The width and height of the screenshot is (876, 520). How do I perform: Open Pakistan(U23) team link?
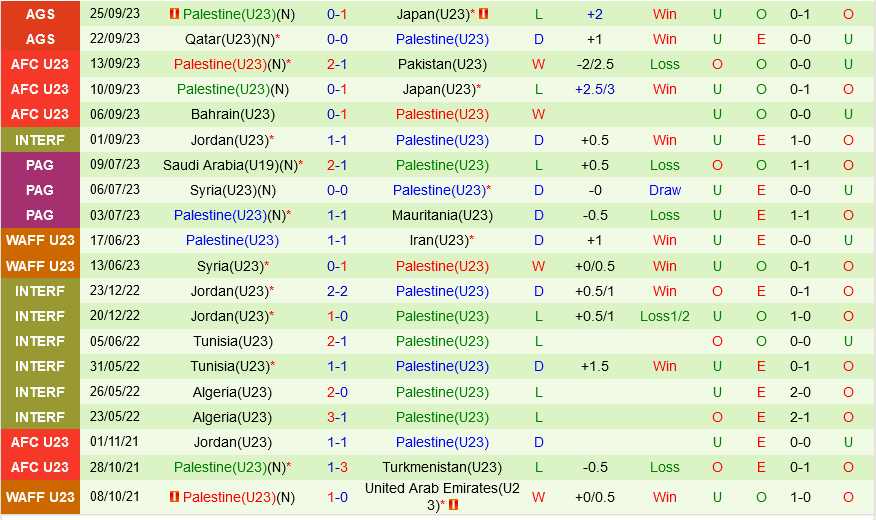(442, 64)
